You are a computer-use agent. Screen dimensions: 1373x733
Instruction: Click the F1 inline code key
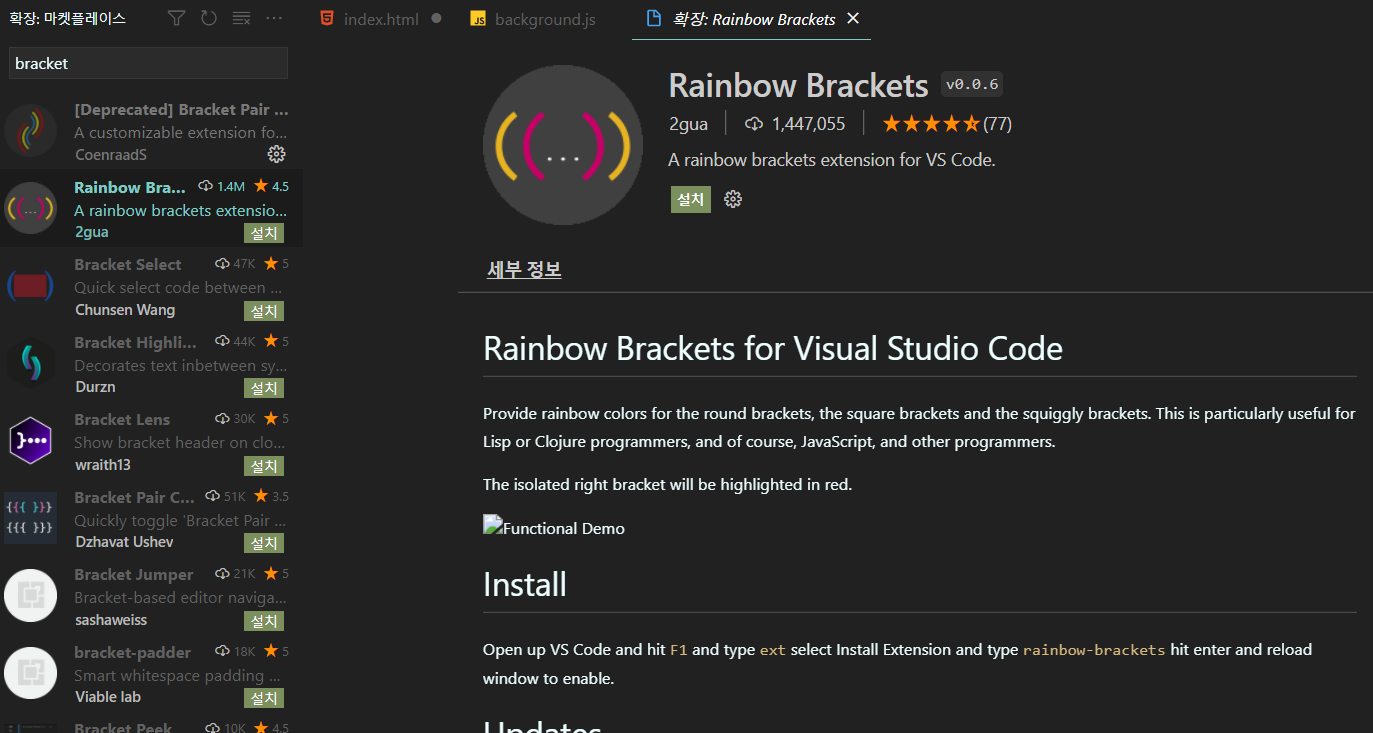click(x=679, y=650)
